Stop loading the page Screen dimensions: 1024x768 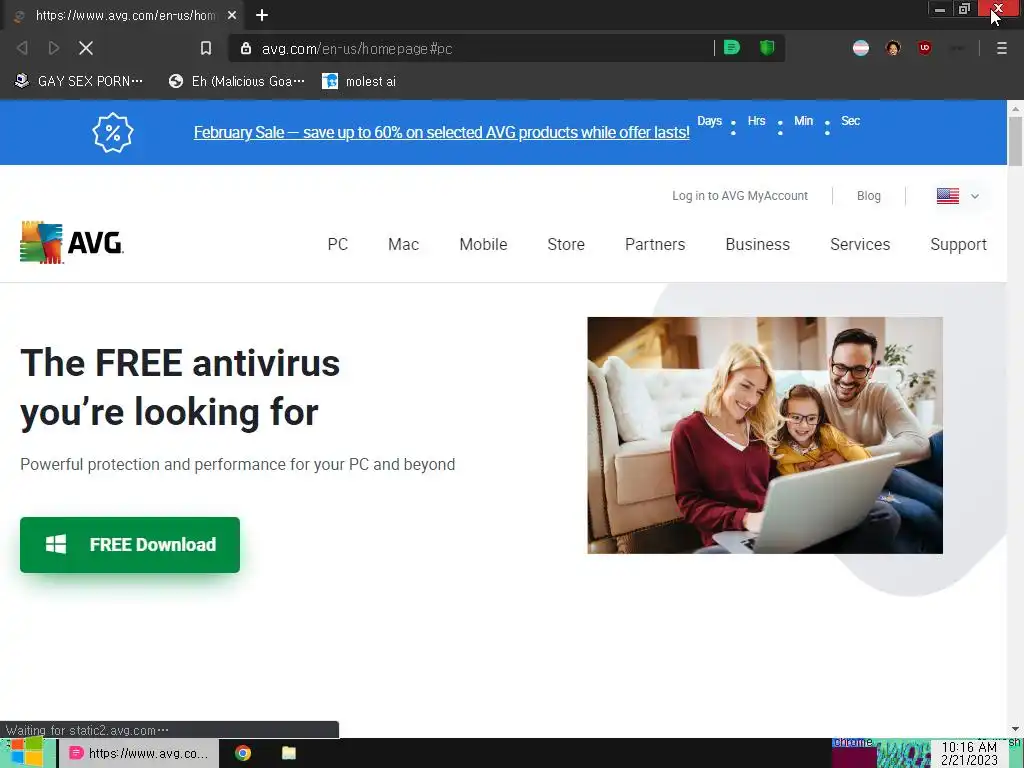pos(86,48)
